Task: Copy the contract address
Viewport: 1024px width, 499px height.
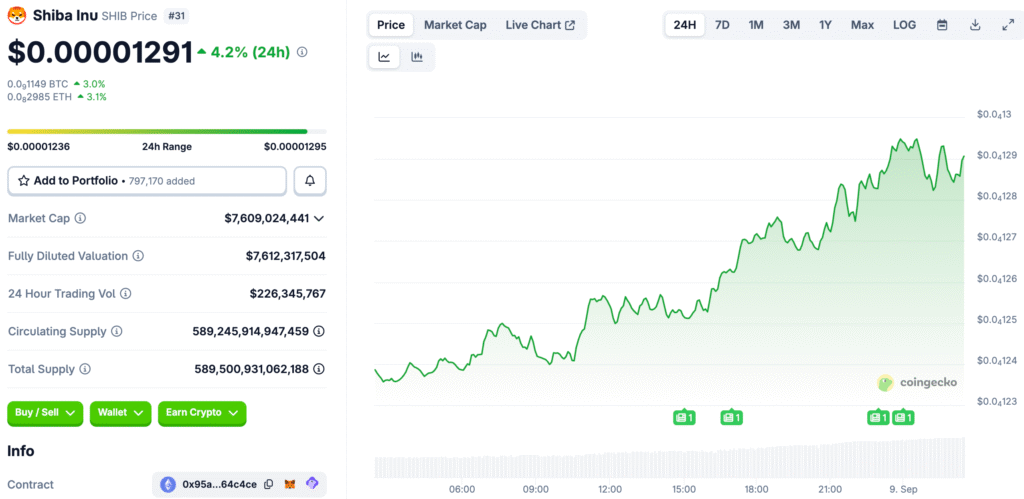Action: coord(268,485)
